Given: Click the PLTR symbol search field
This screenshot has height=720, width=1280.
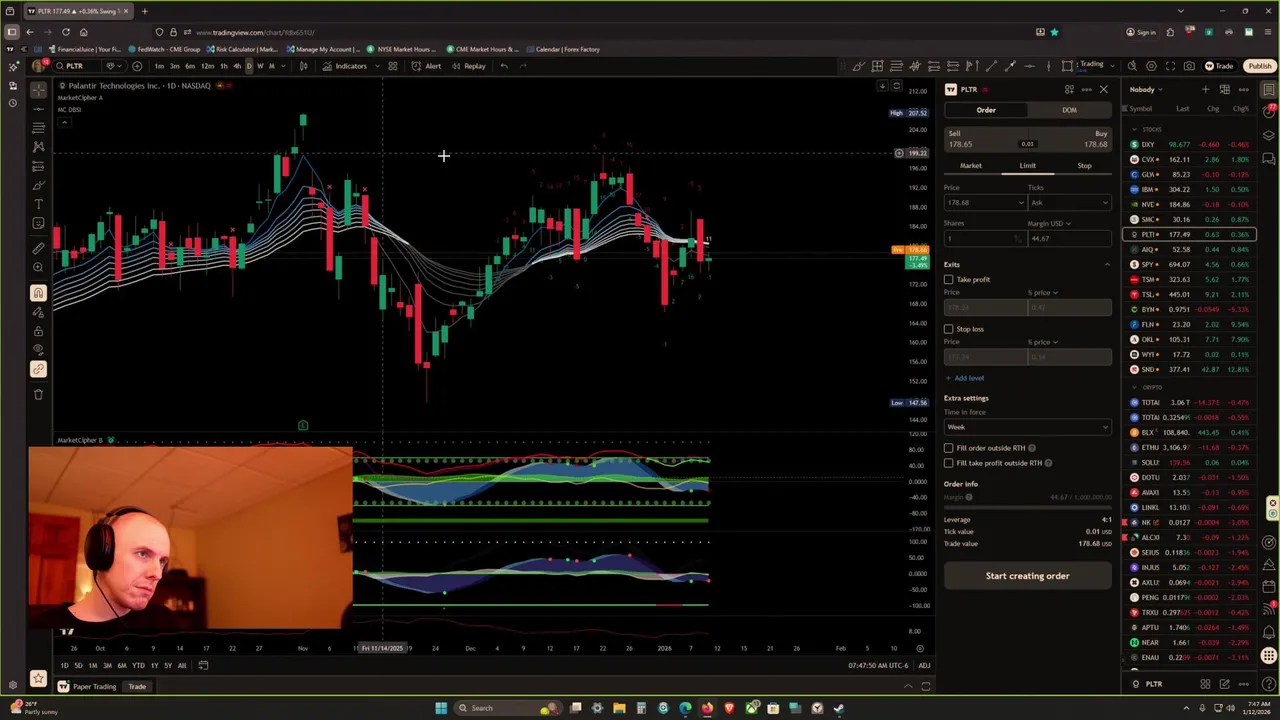Looking at the screenshot, I should pyautogui.click(x=77, y=66).
